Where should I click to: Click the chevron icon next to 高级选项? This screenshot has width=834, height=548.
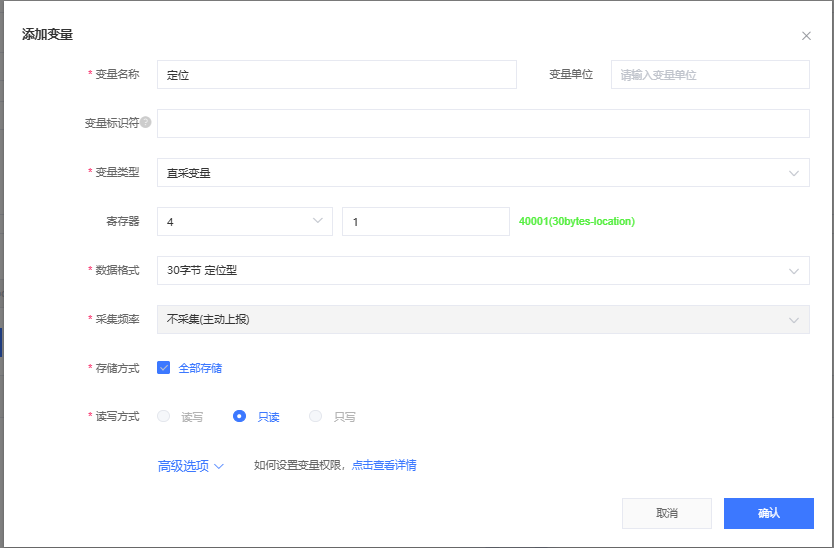click(x=219, y=466)
